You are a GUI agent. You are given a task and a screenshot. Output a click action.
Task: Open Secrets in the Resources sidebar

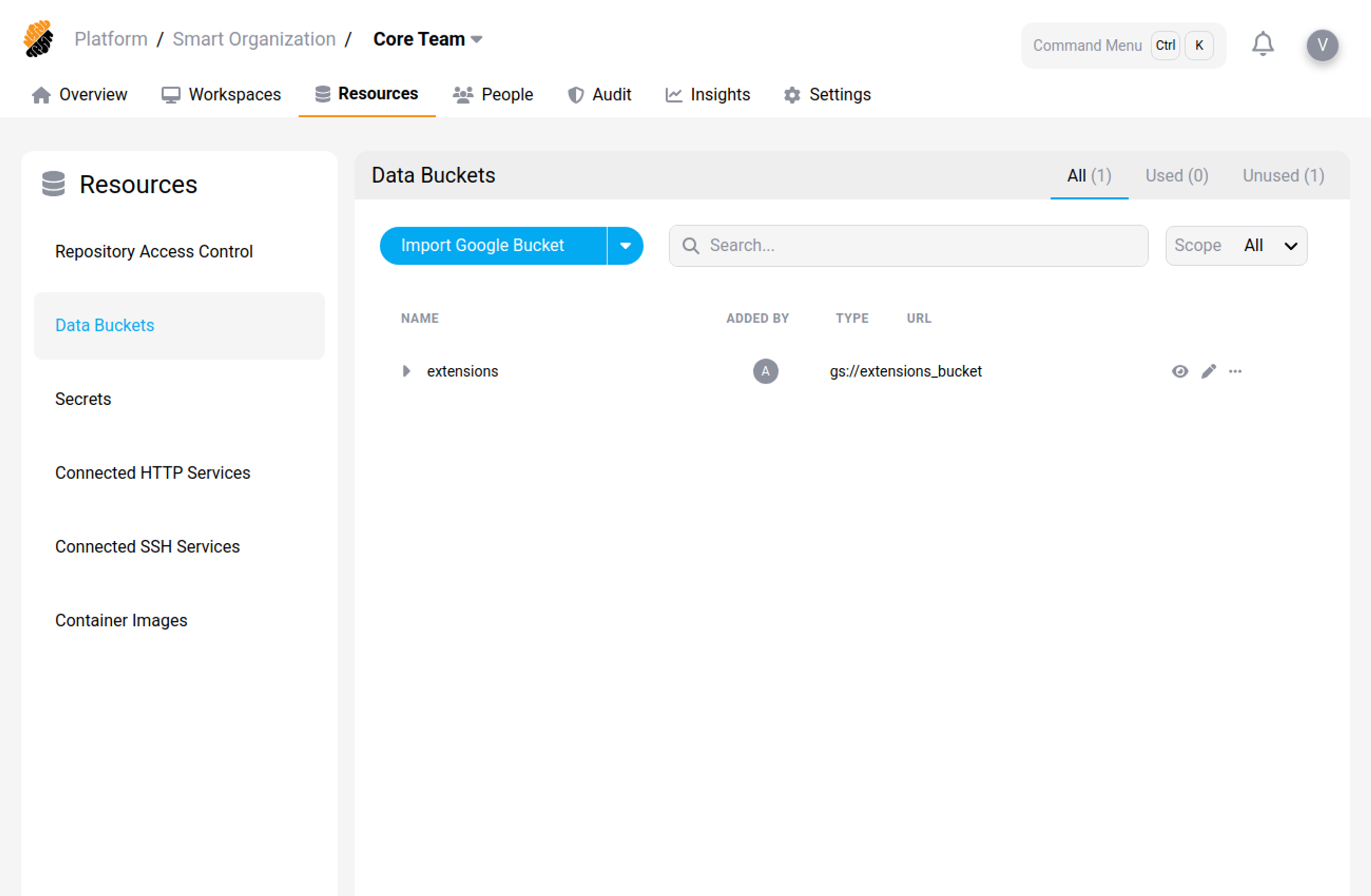83,399
